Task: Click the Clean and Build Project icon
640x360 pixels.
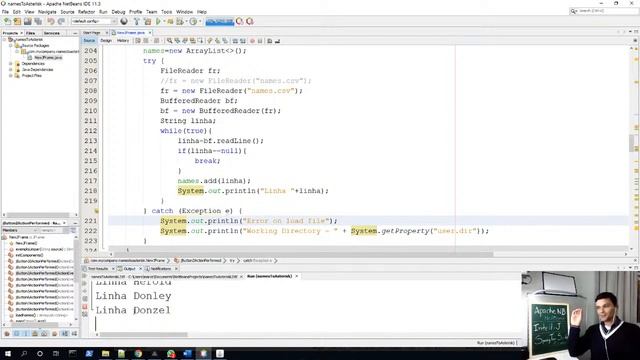Action: (x=147, y=21)
